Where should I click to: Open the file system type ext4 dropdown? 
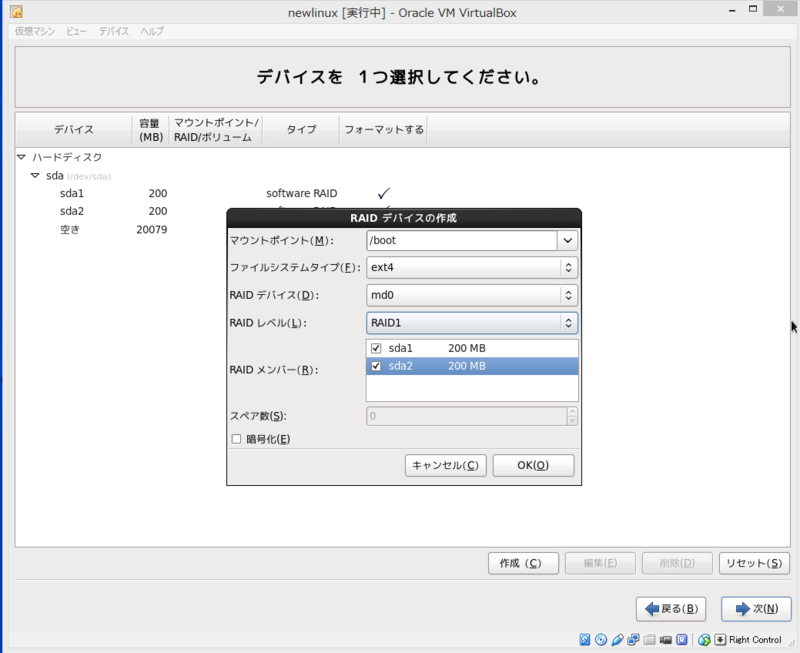(472, 268)
